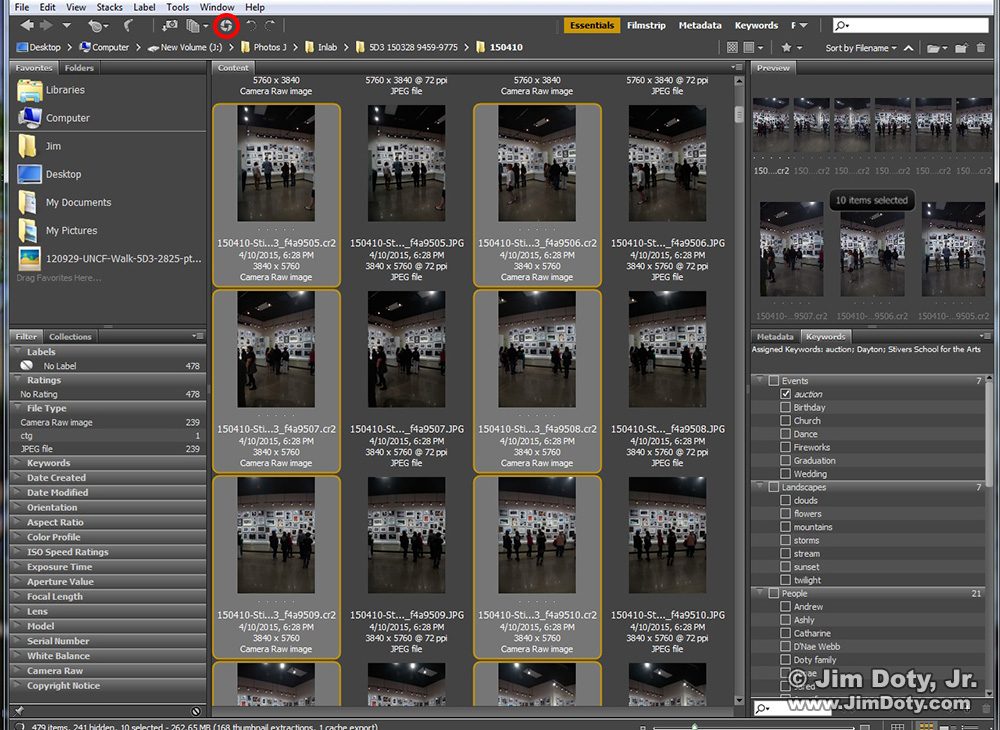1000x730 pixels.
Task: Reveal recent file or folder menu
Action: (x=98, y=26)
